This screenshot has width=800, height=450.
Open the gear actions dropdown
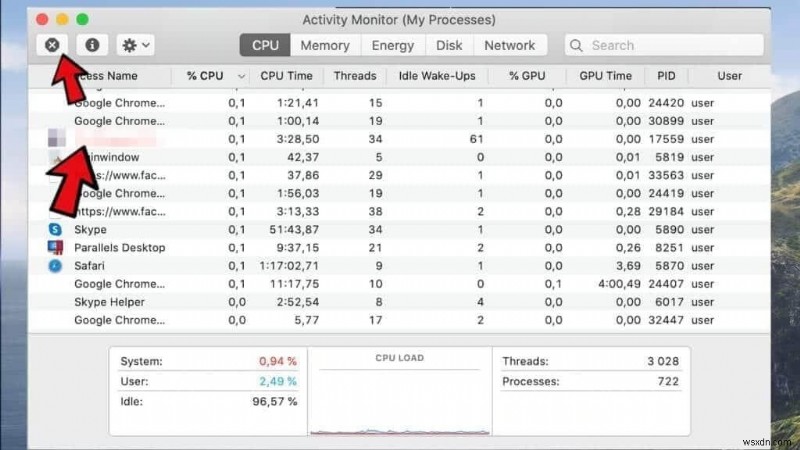click(135, 45)
